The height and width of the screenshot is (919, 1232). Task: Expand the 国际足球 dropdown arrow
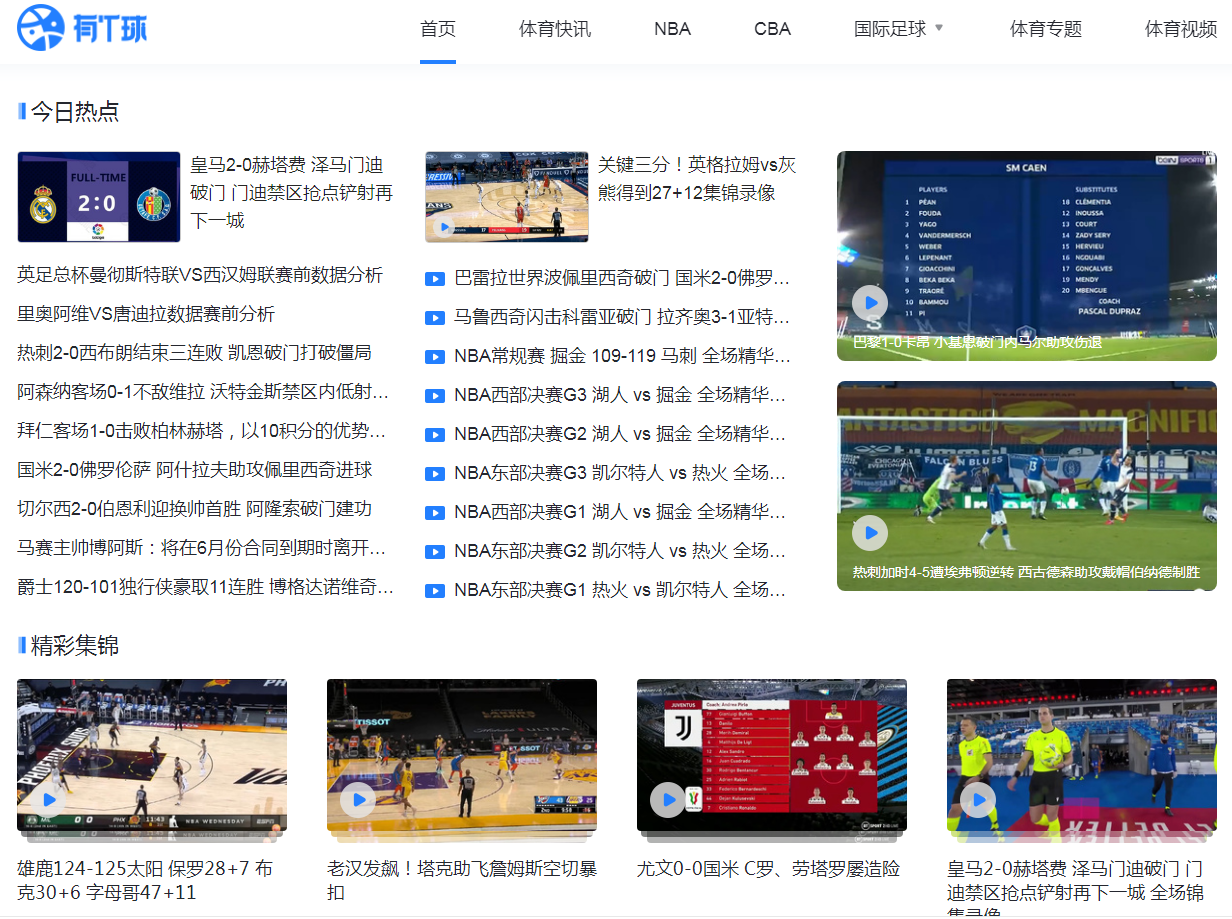pyautogui.click(x=939, y=28)
